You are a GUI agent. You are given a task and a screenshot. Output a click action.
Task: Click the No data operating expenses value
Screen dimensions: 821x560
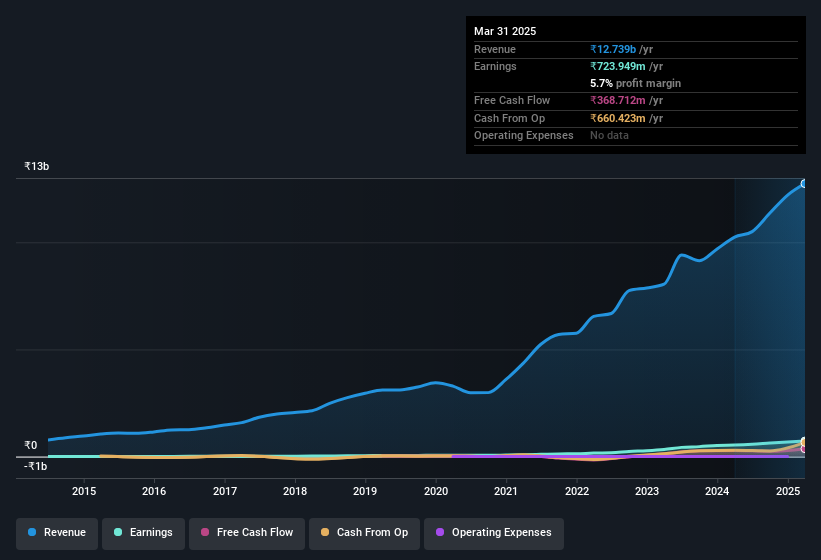pyautogui.click(x=609, y=136)
